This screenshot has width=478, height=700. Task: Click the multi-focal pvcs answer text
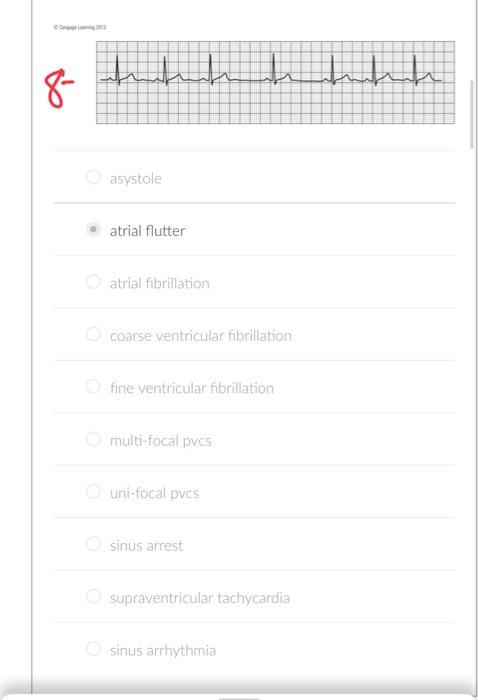click(x=161, y=441)
